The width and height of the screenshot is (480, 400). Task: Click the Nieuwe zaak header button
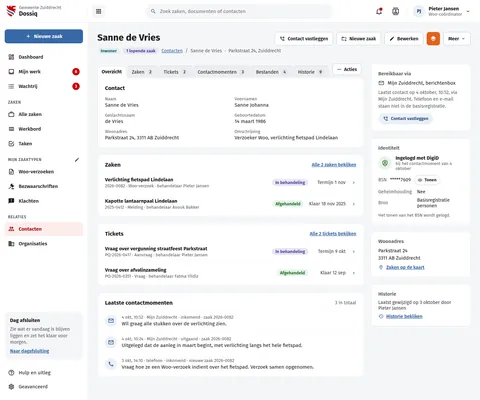pos(359,39)
